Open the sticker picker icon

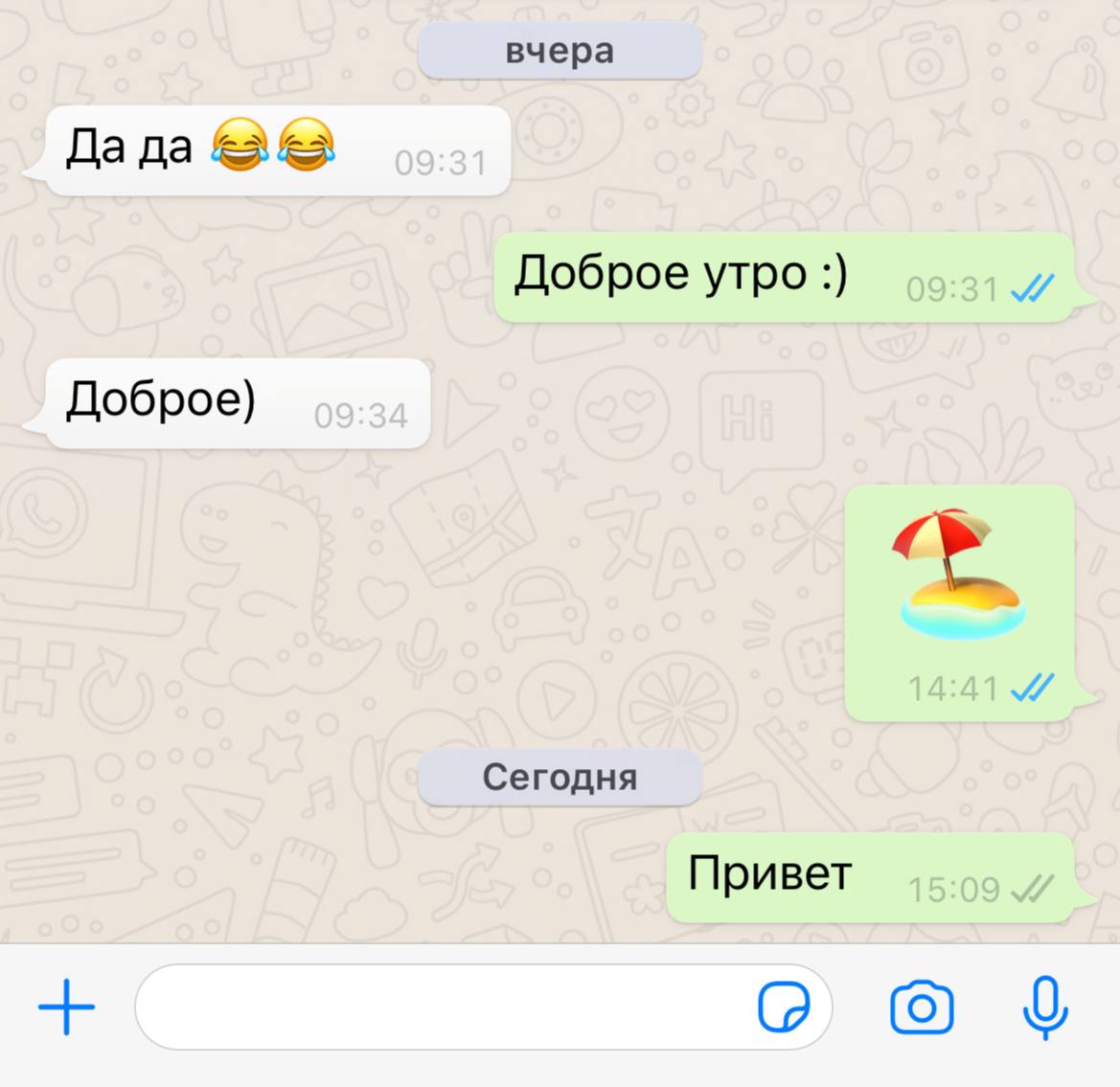[784, 1007]
